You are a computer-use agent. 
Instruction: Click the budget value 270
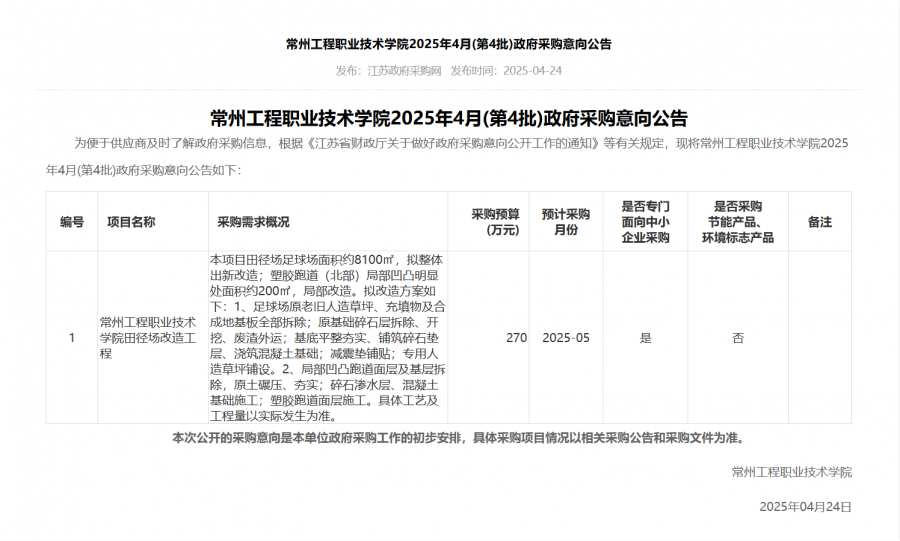(517, 338)
